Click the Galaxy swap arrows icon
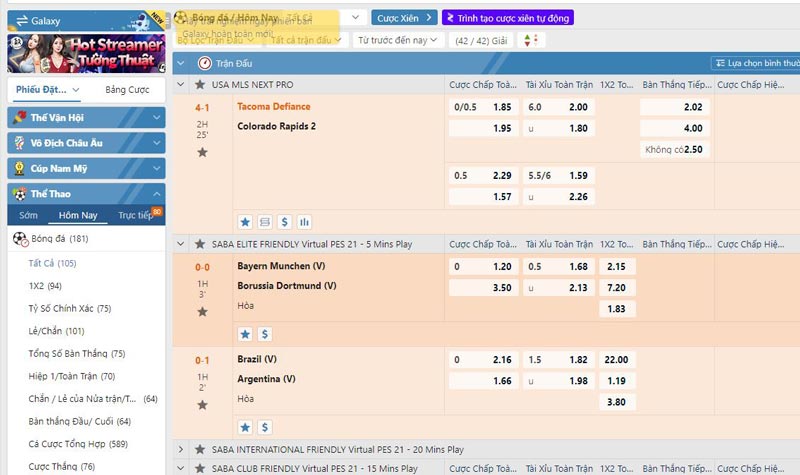Viewport: 800px width, 475px height. (x=22, y=20)
